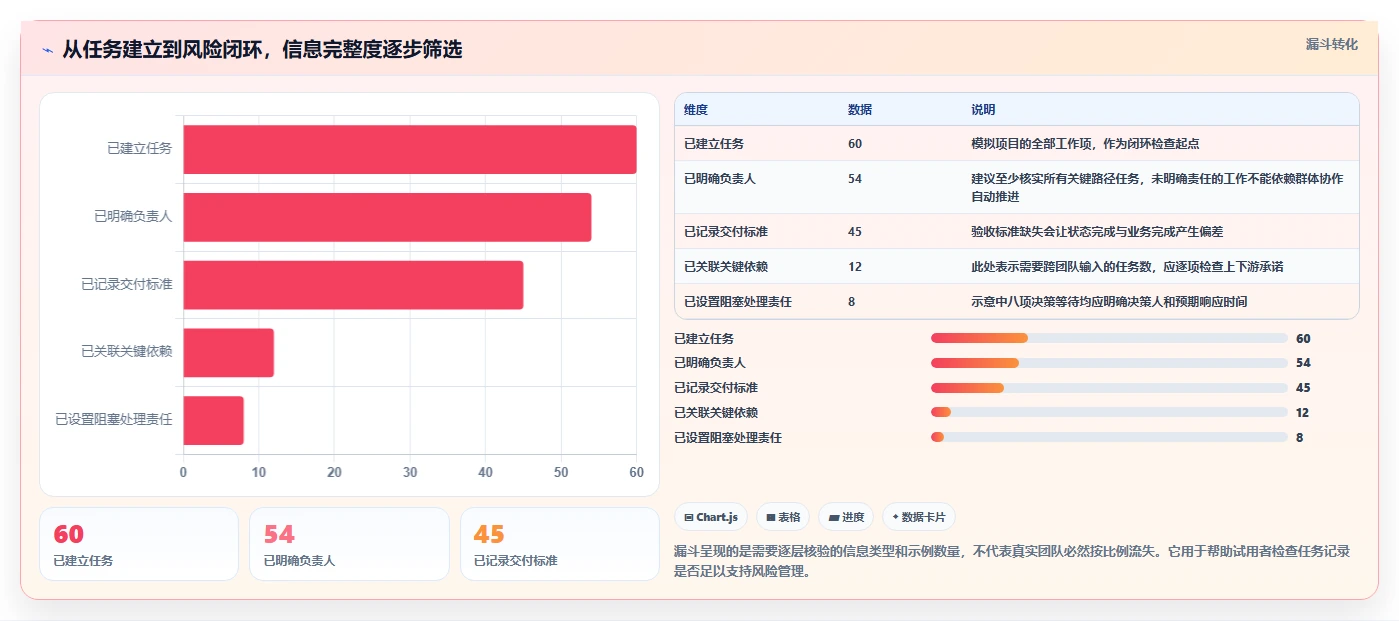Click the Chart.js tag chip
Image resolution: width=1399 pixels, height=621 pixels.
(x=712, y=517)
